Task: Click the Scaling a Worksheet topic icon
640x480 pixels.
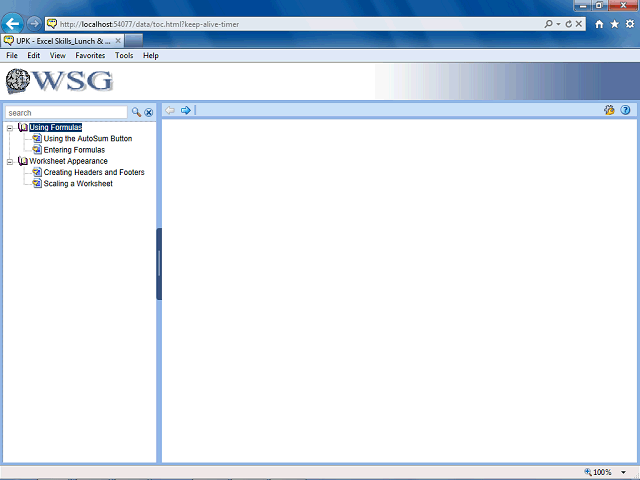Action: click(x=37, y=183)
